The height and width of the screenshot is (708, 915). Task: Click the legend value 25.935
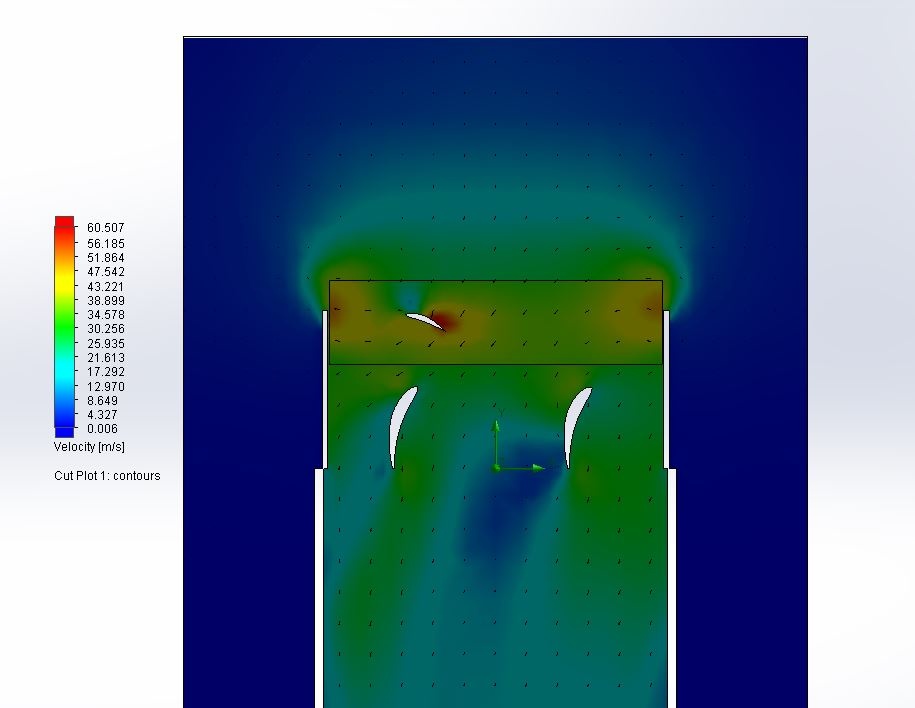click(106, 344)
